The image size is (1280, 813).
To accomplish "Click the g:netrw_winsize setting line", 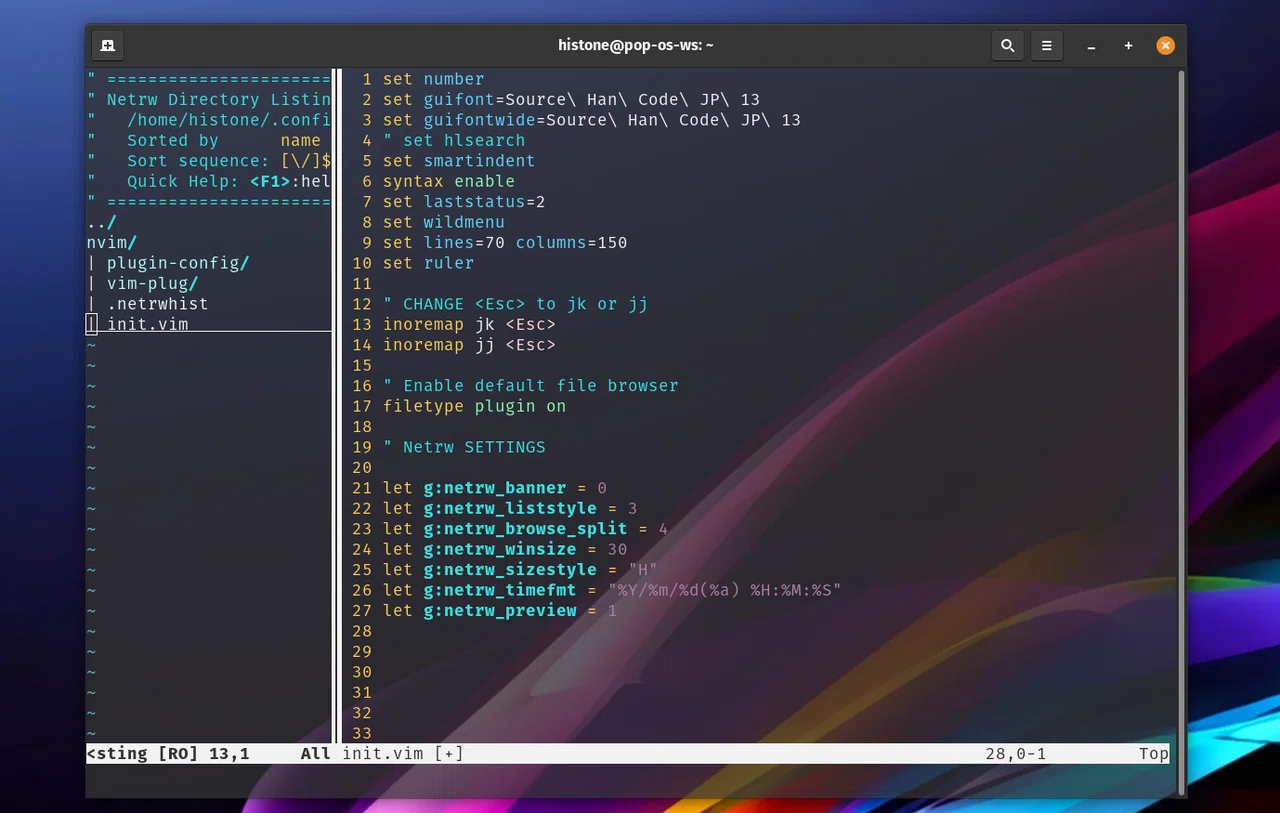I will click(x=505, y=549).
